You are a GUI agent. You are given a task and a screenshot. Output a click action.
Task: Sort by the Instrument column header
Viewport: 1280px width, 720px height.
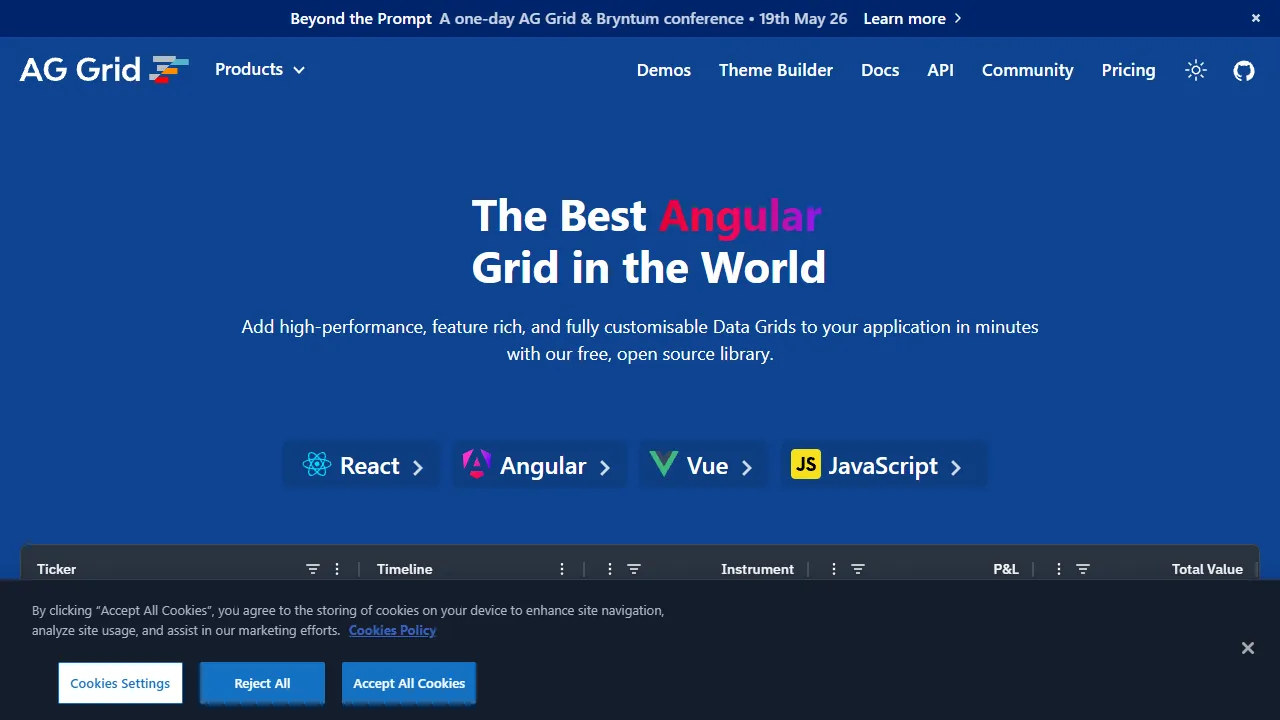click(757, 569)
